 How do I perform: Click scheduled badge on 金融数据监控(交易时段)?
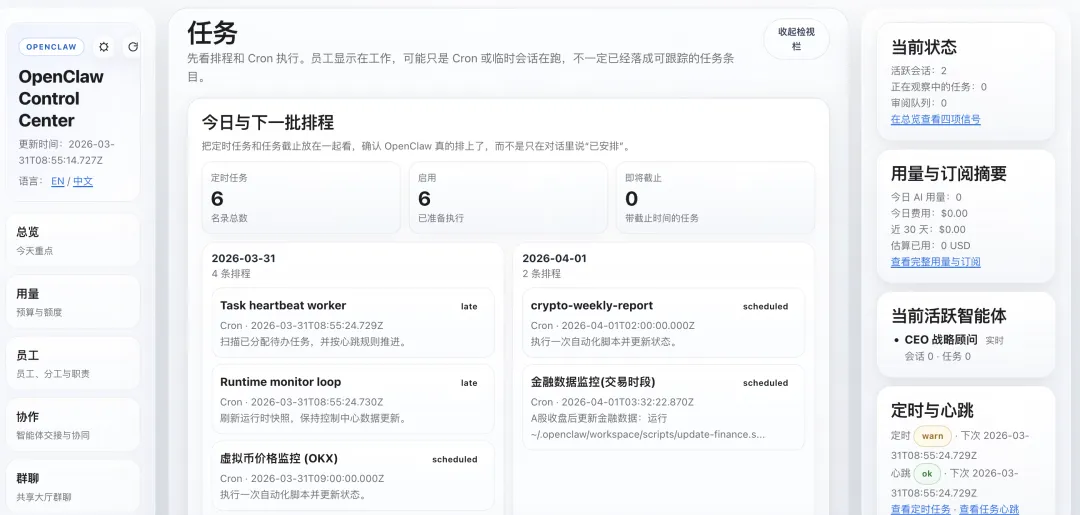coord(765,383)
